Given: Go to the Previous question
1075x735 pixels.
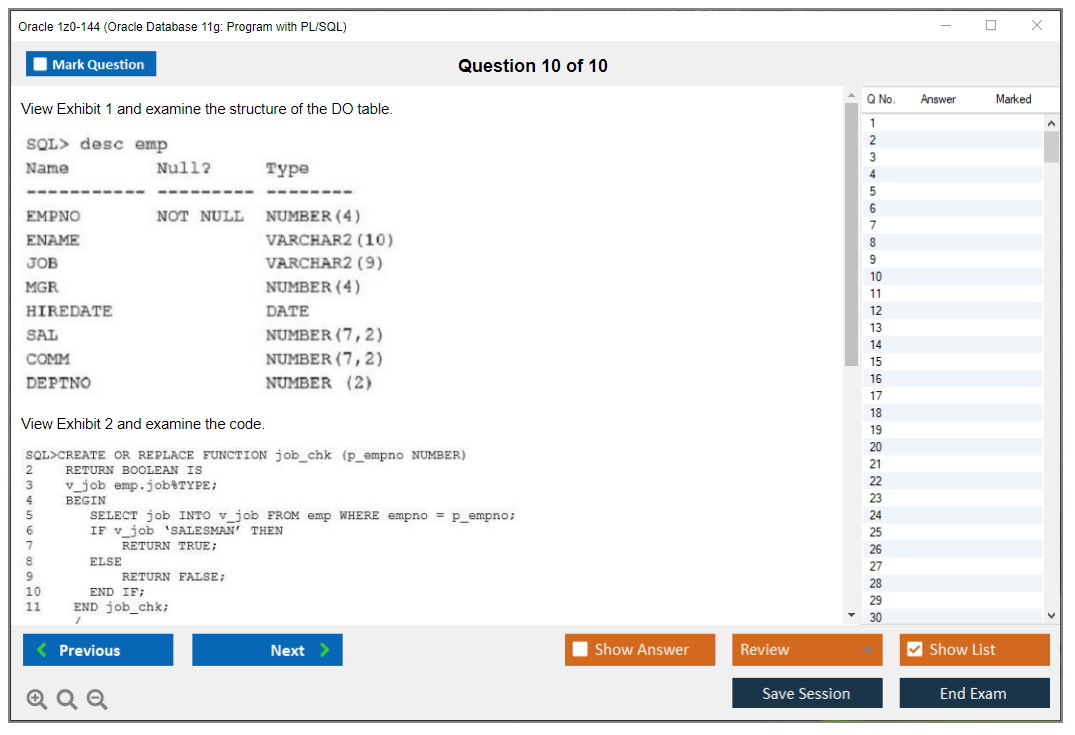Looking at the screenshot, I should pos(98,650).
